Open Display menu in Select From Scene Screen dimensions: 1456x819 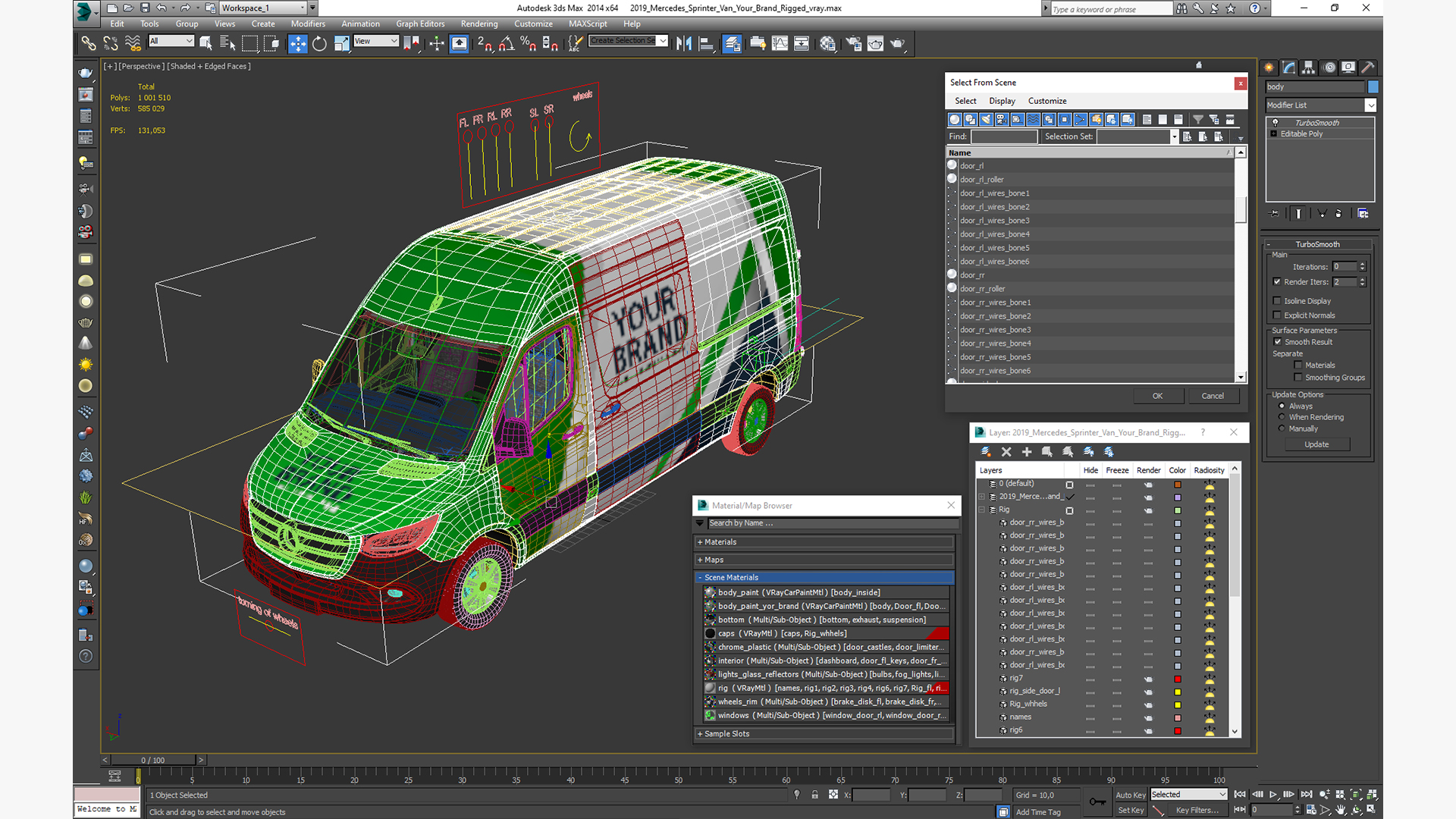(x=1002, y=101)
